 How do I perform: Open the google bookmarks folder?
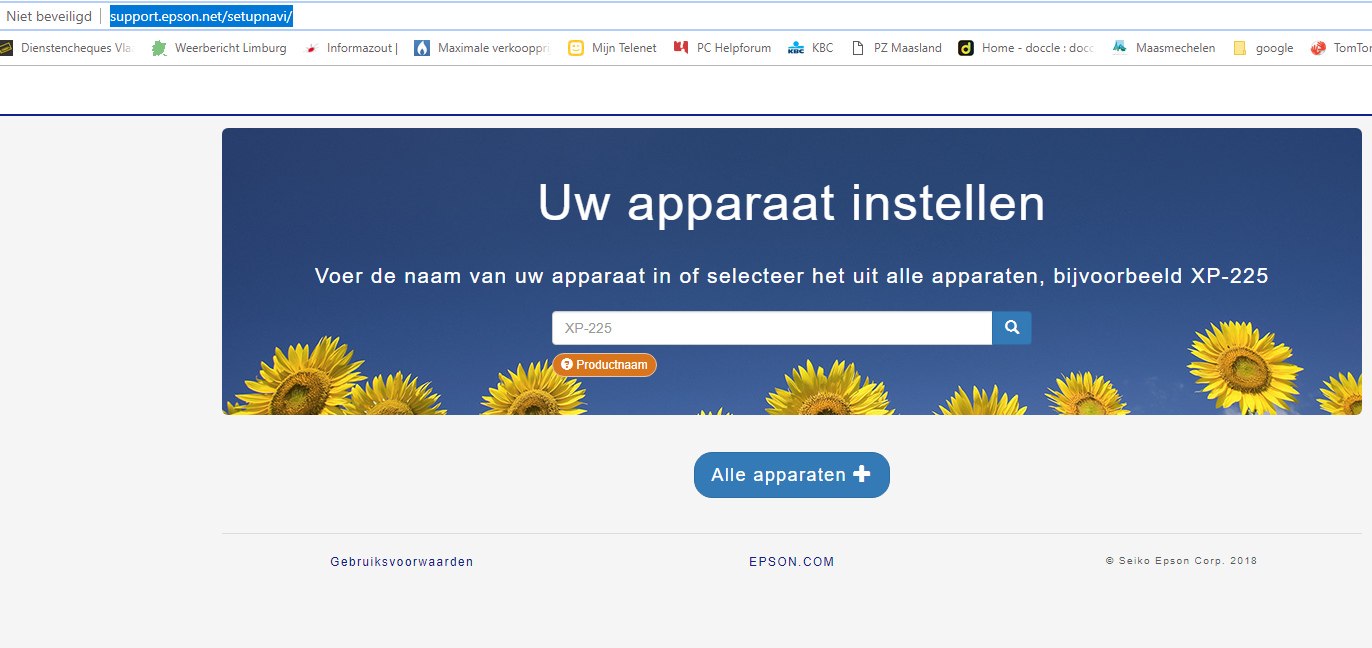point(1263,48)
